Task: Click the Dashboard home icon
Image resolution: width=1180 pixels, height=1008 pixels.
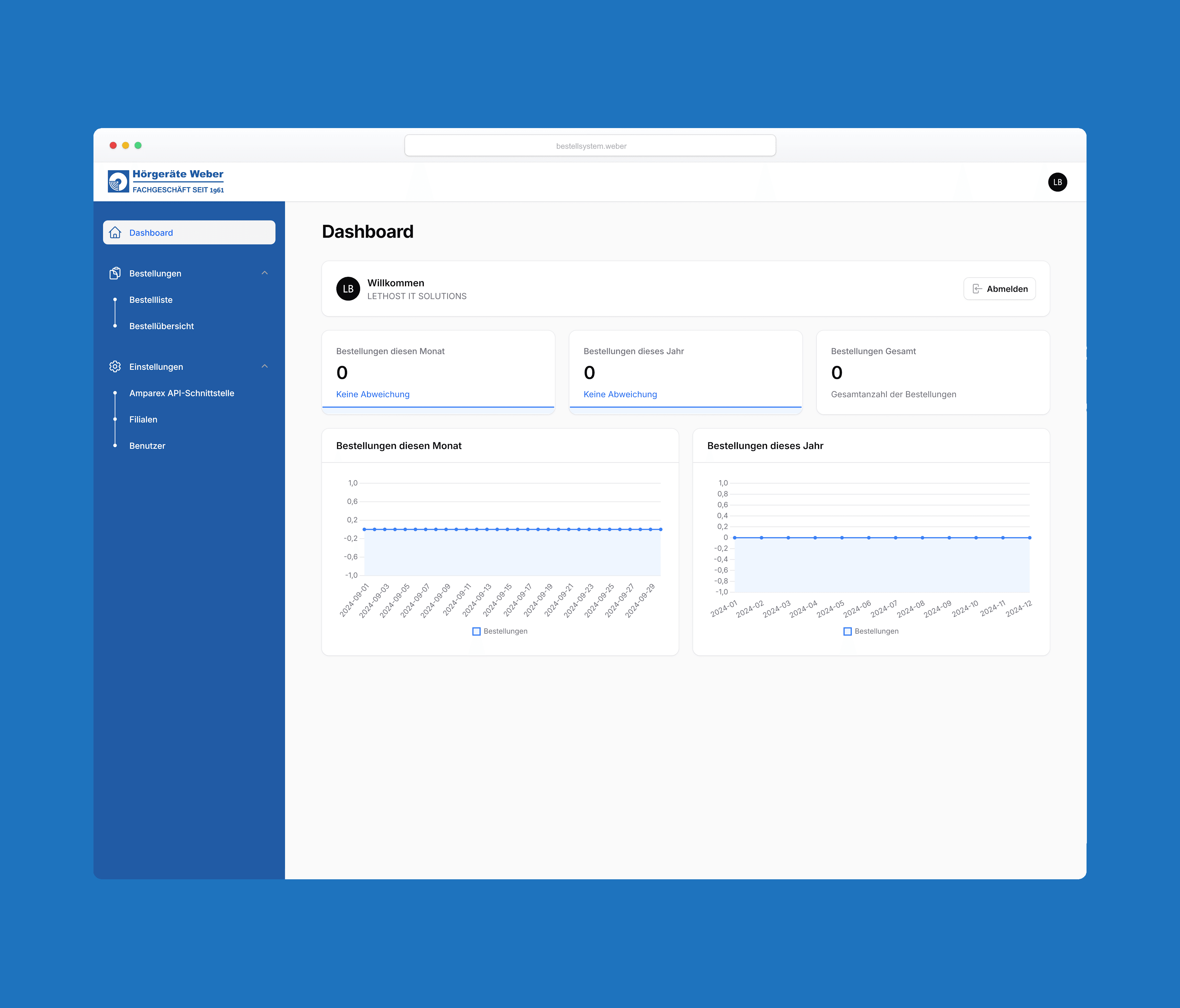Action: point(115,232)
